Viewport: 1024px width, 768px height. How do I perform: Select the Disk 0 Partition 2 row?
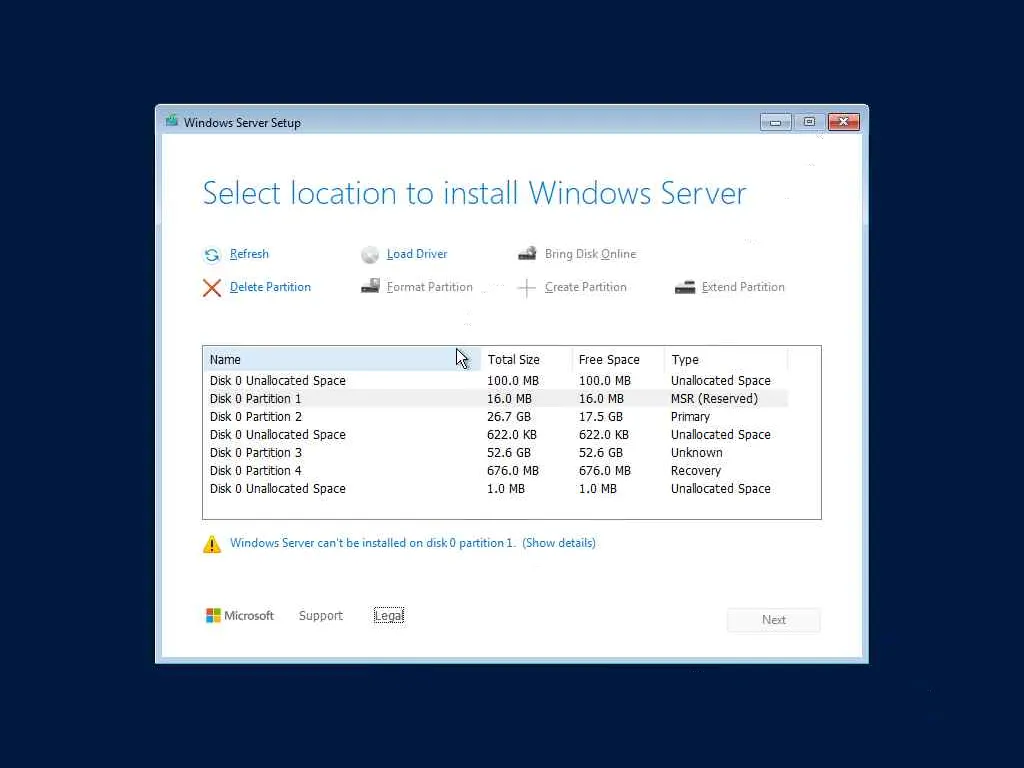click(495, 417)
